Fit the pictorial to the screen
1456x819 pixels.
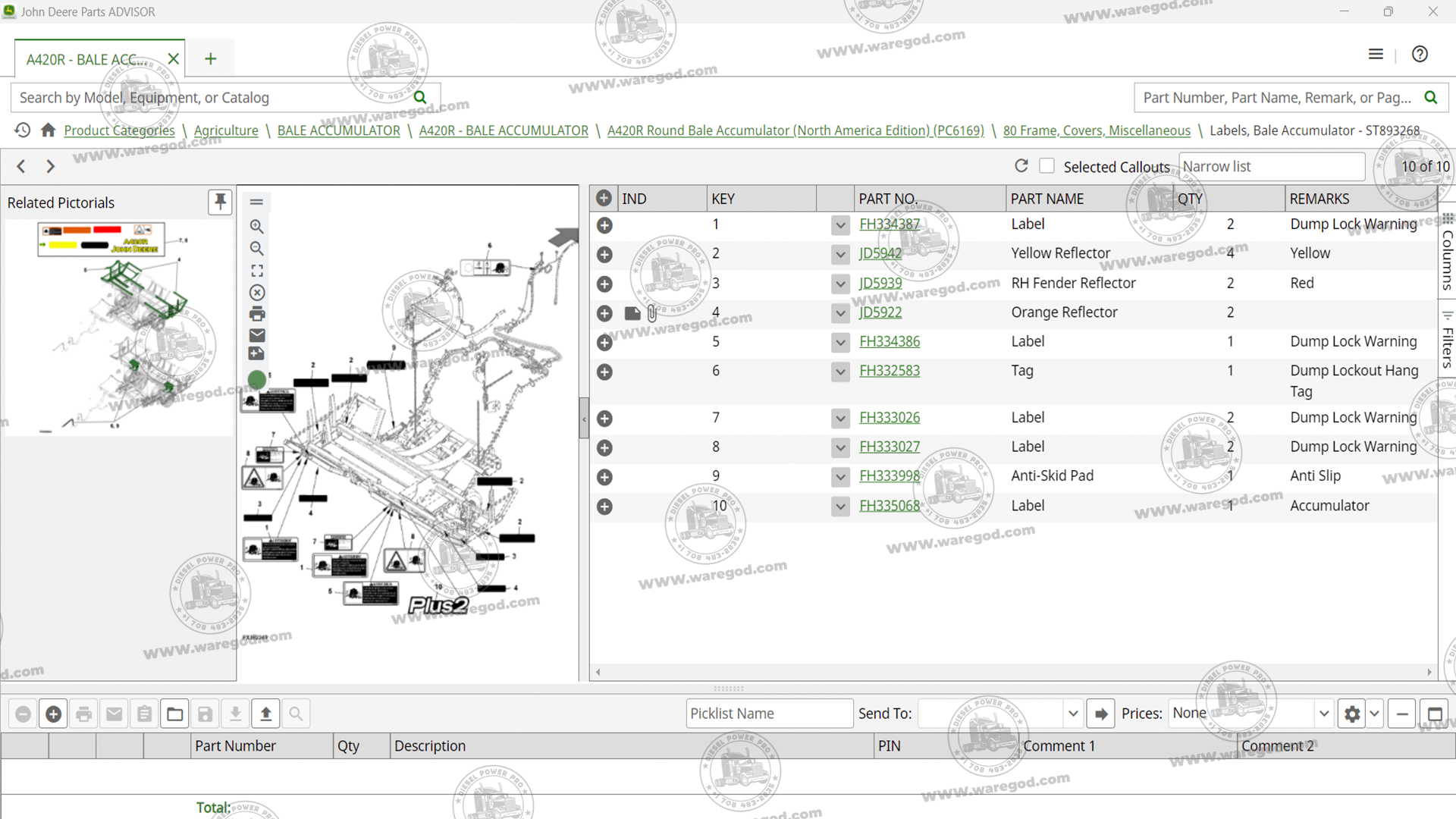click(x=256, y=270)
